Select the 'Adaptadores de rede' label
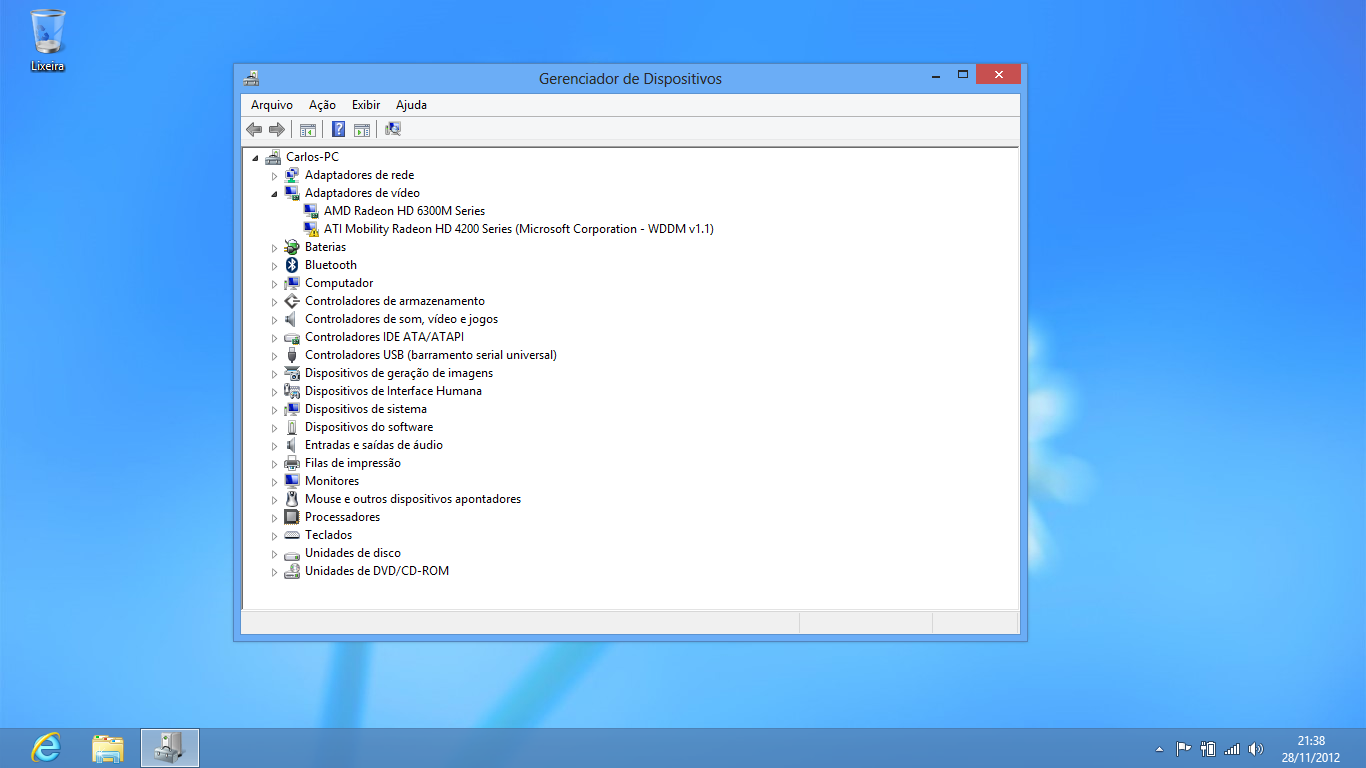This screenshot has height=768, width=1366. (359, 175)
